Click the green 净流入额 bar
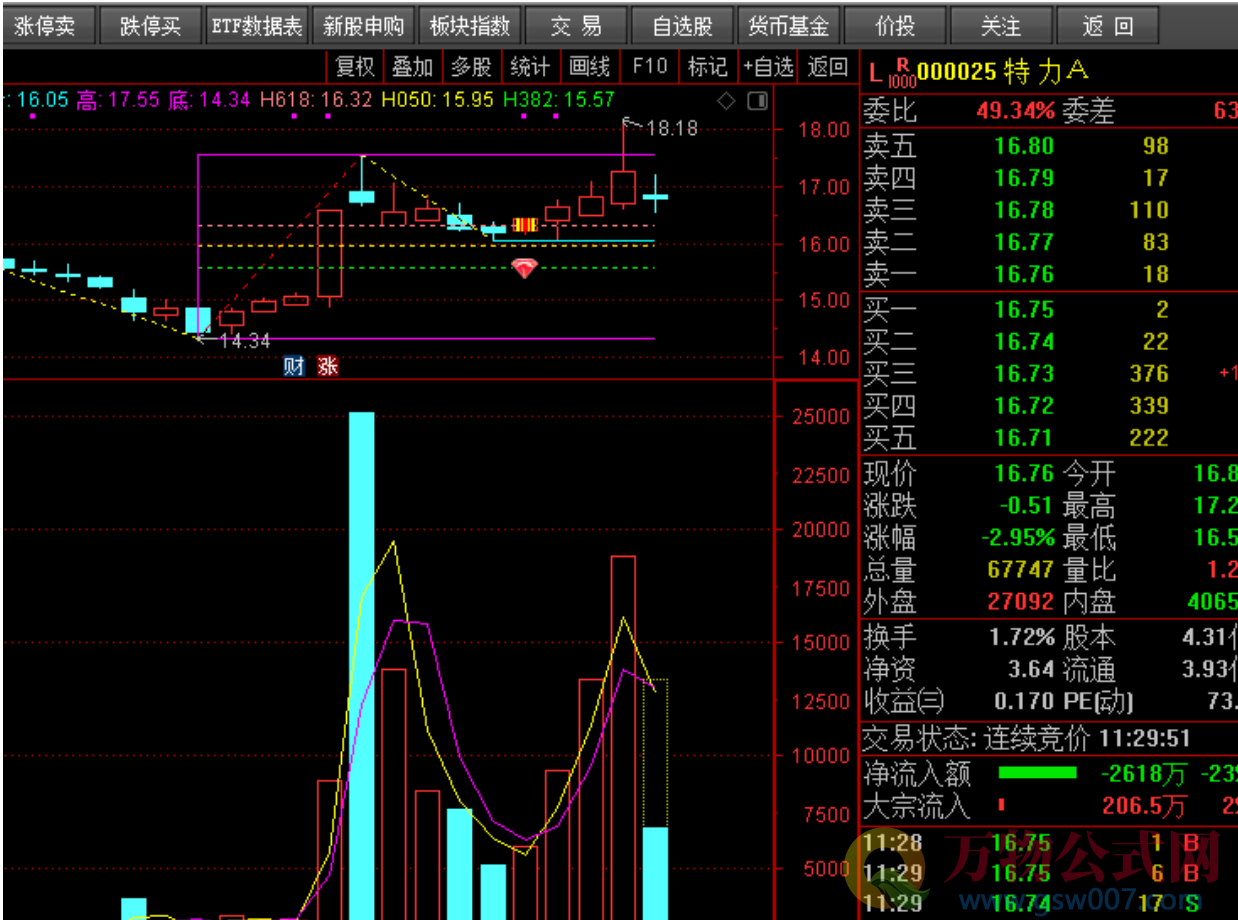This screenshot has width=1238, height=920. 1037,773
